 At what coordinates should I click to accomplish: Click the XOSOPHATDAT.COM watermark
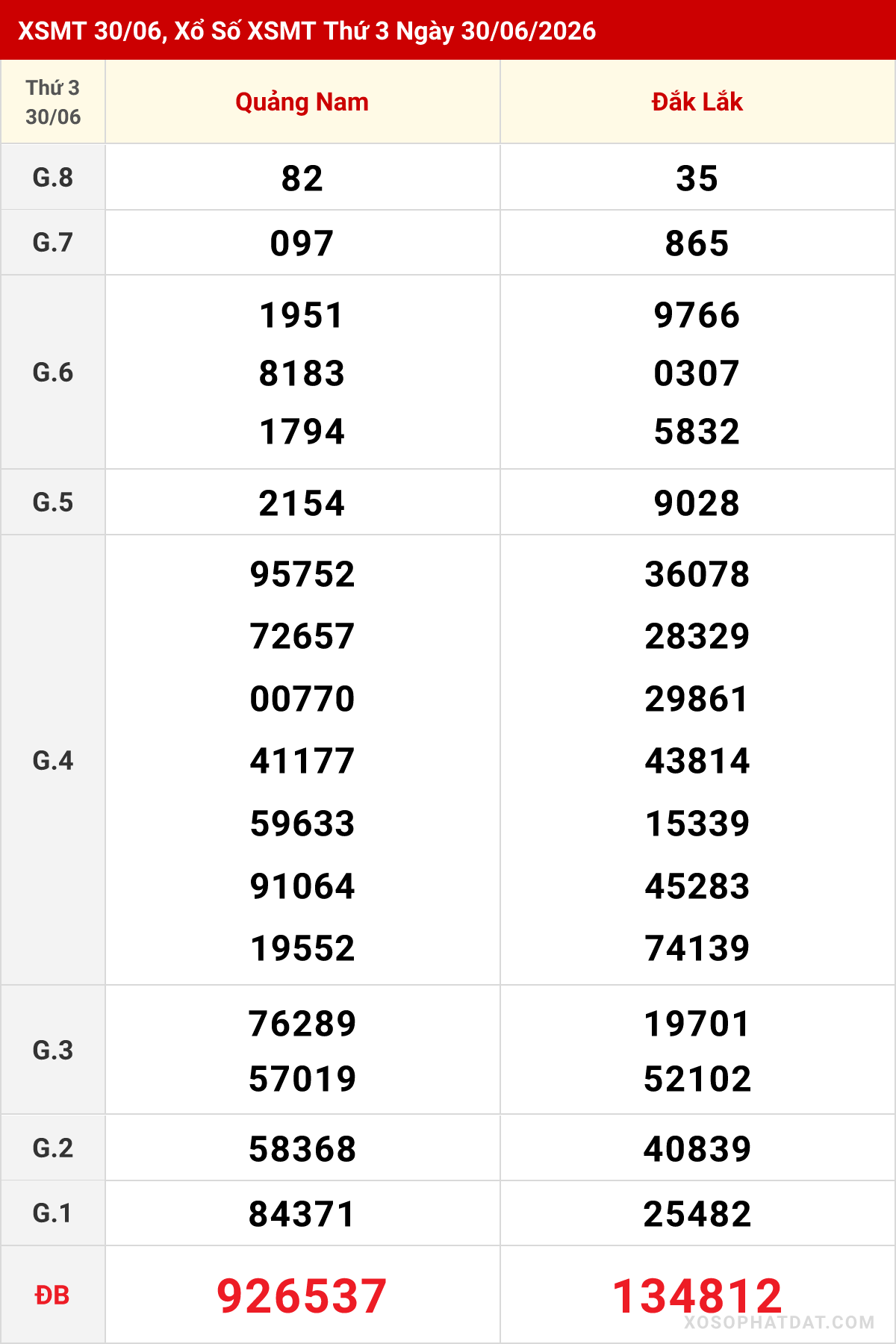(779, 1322)
